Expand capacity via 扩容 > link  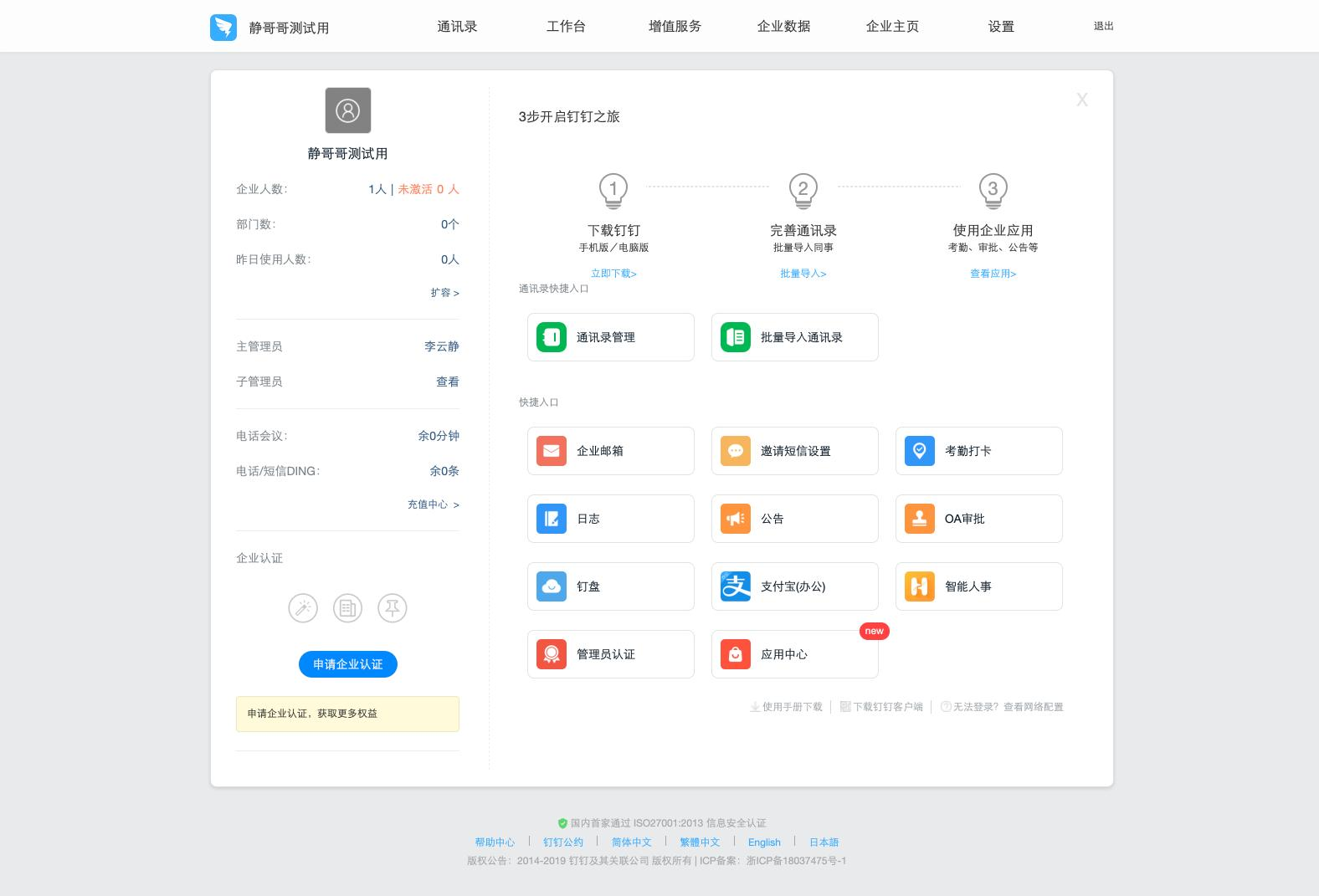pos(445,293)
